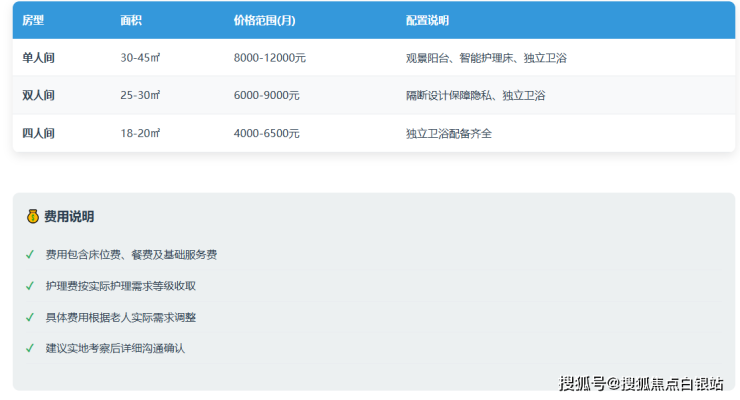Screen dimensions: 740x400
Task: Click the money bag icon beside 费用说明
Action: 32,216
